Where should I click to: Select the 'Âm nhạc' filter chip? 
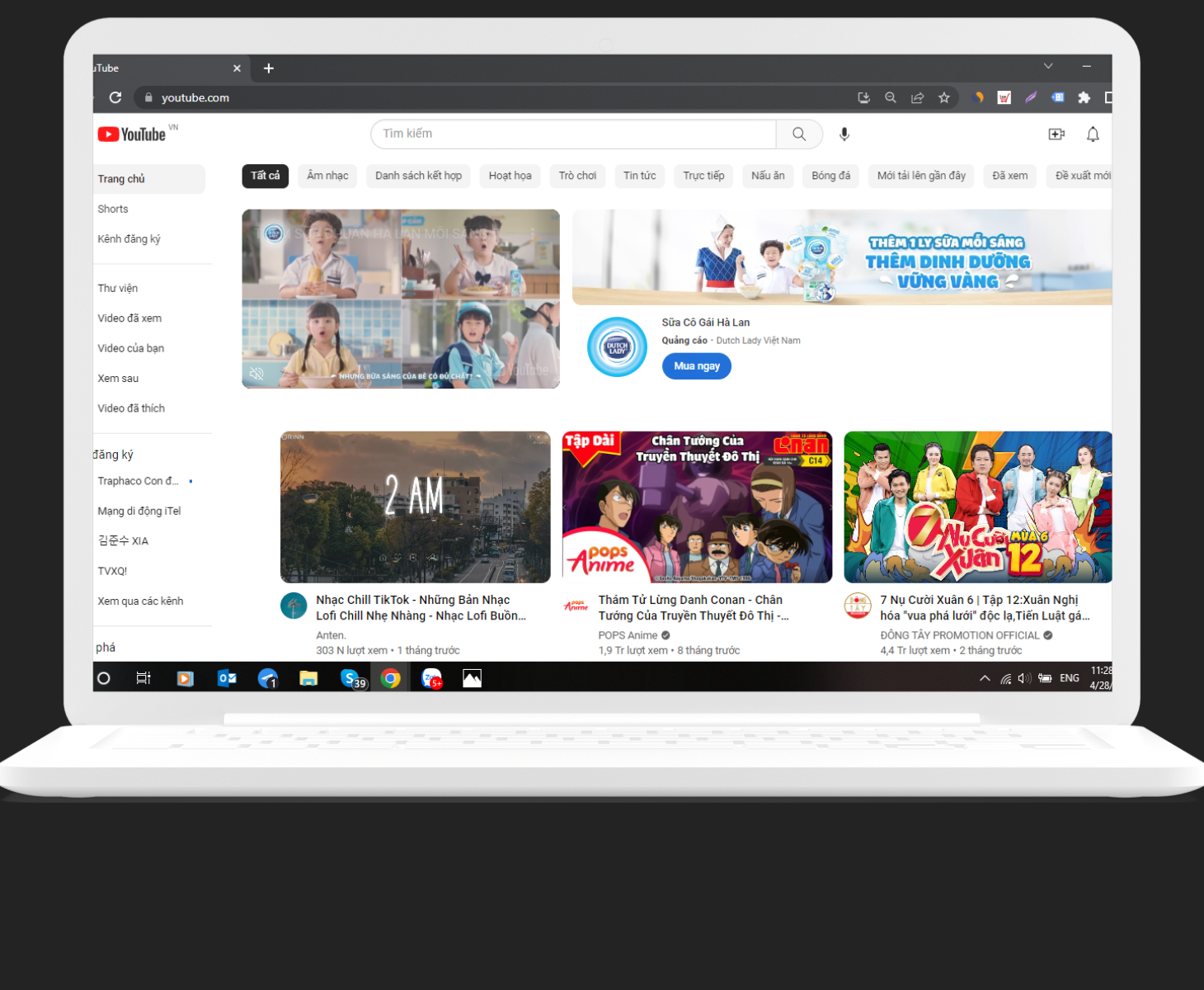(x=327, y=176)
